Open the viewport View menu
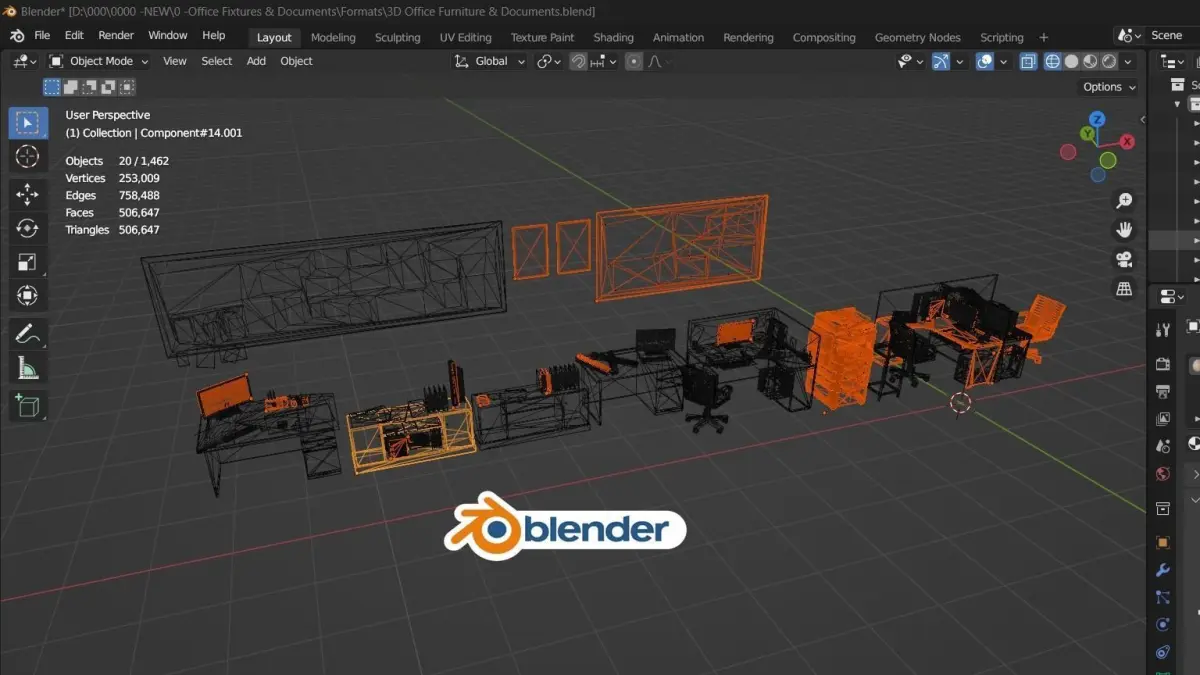Viewport: 1200px width, 675px height. [174, 61]
